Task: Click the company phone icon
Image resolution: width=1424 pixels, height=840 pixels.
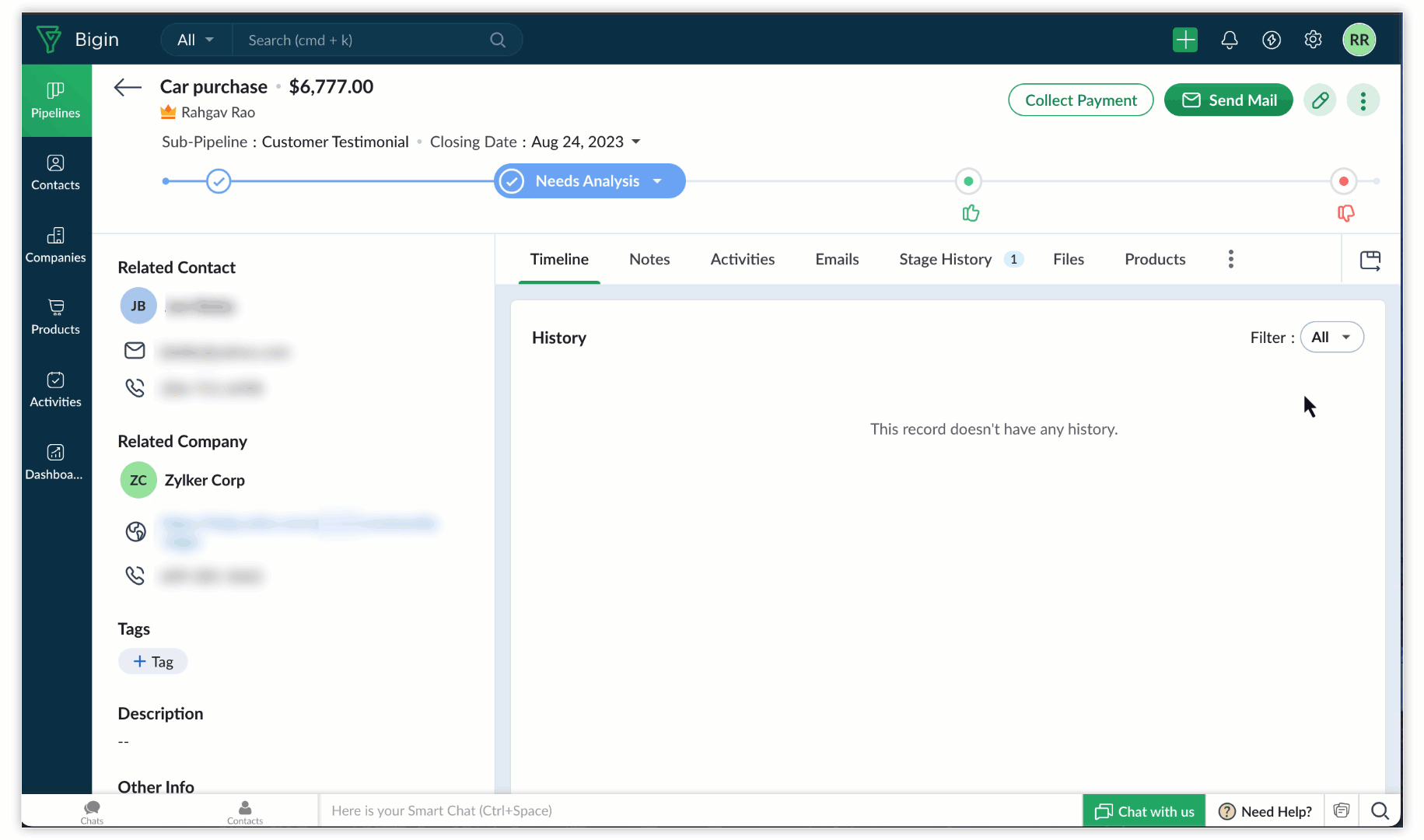Action: tap(135, 576)
